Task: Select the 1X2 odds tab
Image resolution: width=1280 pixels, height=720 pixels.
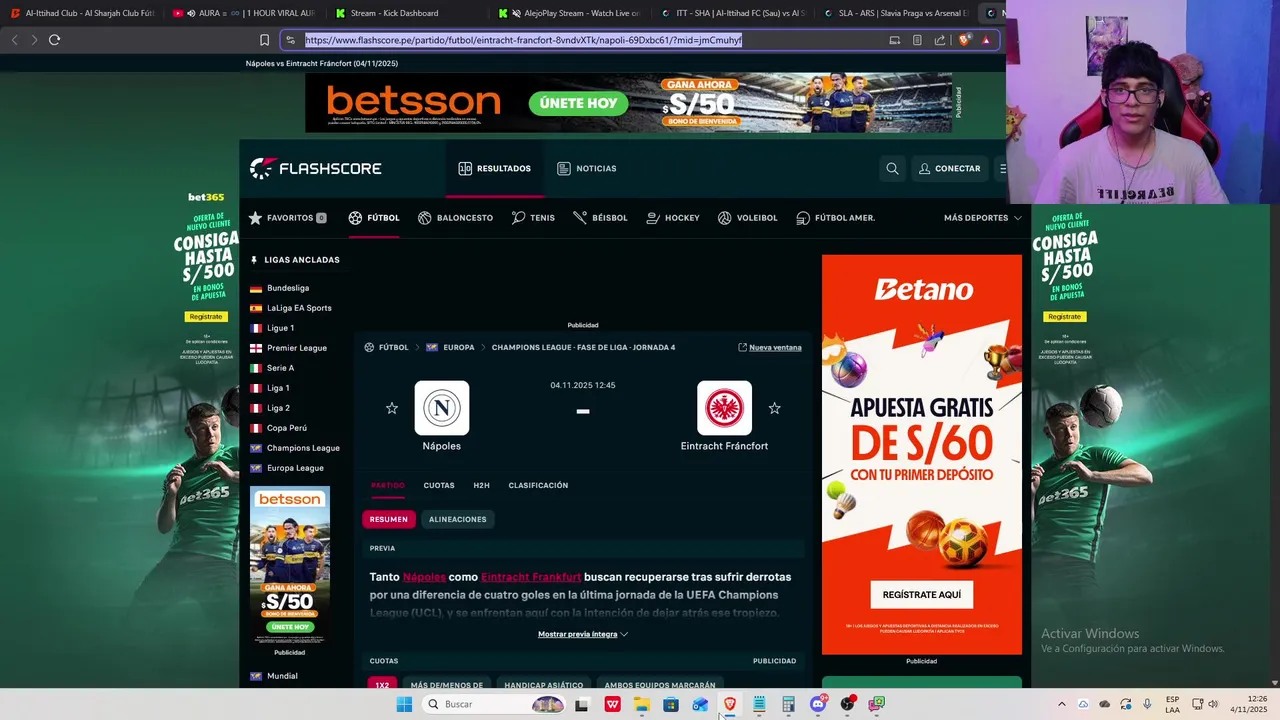Action: [x=382, y=685]
